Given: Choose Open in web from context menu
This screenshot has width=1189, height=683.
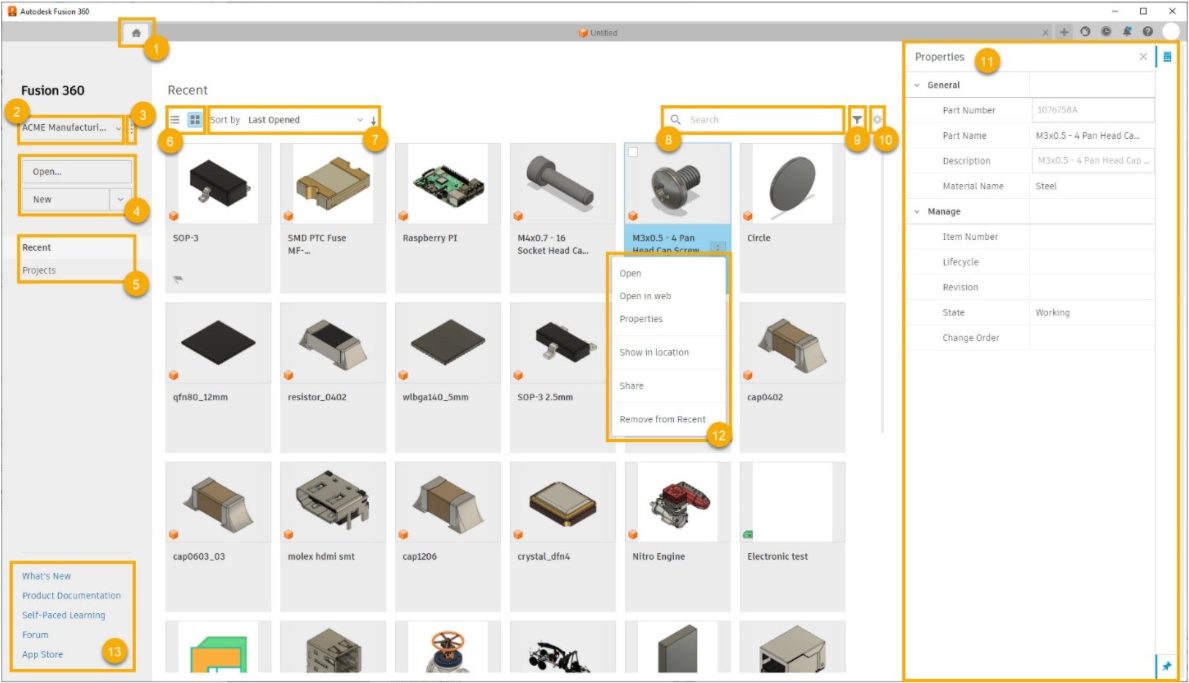Looking at the screenshot, I should (x=645, y=296).
